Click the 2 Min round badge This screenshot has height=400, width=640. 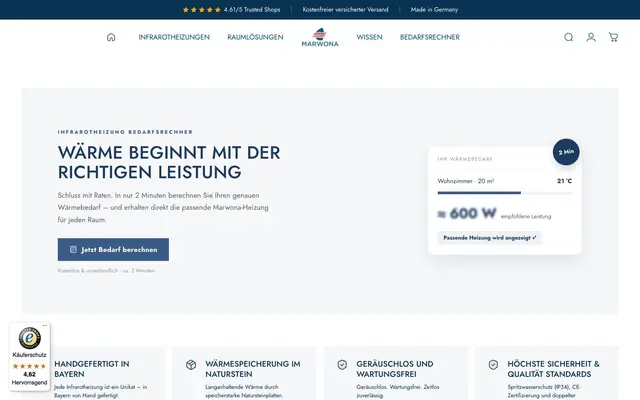click(566, 152)
